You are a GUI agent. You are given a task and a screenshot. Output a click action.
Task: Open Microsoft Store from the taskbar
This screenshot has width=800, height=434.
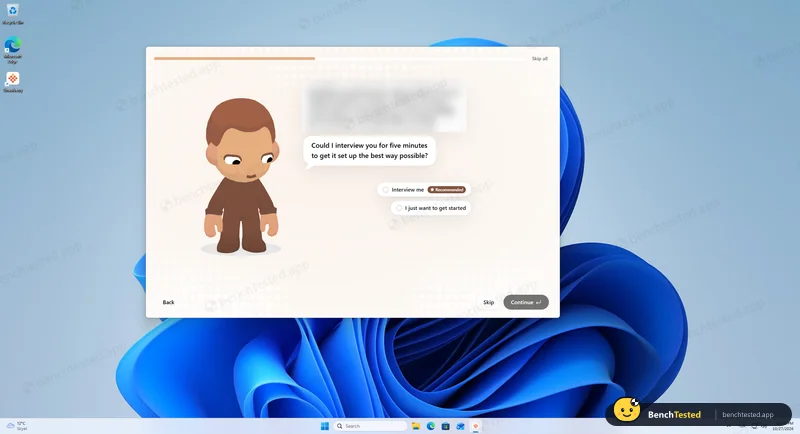tap(445, 426)
